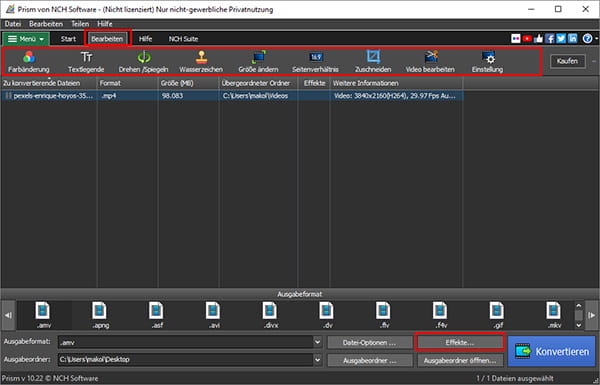Click the 98.083 file size cell

(172, 96)
